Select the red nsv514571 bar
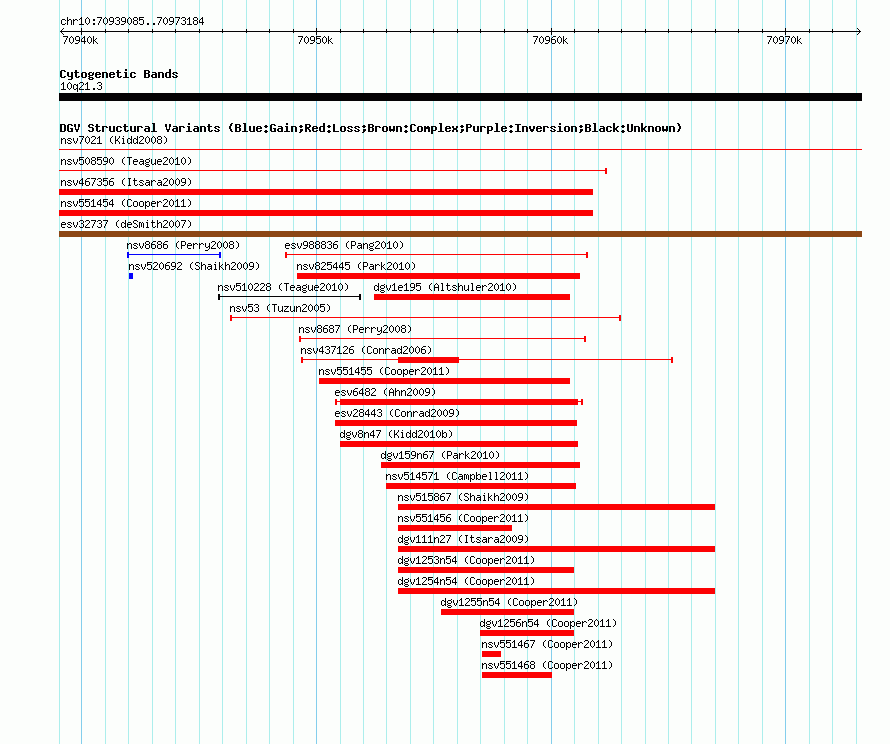 [481, 486]
